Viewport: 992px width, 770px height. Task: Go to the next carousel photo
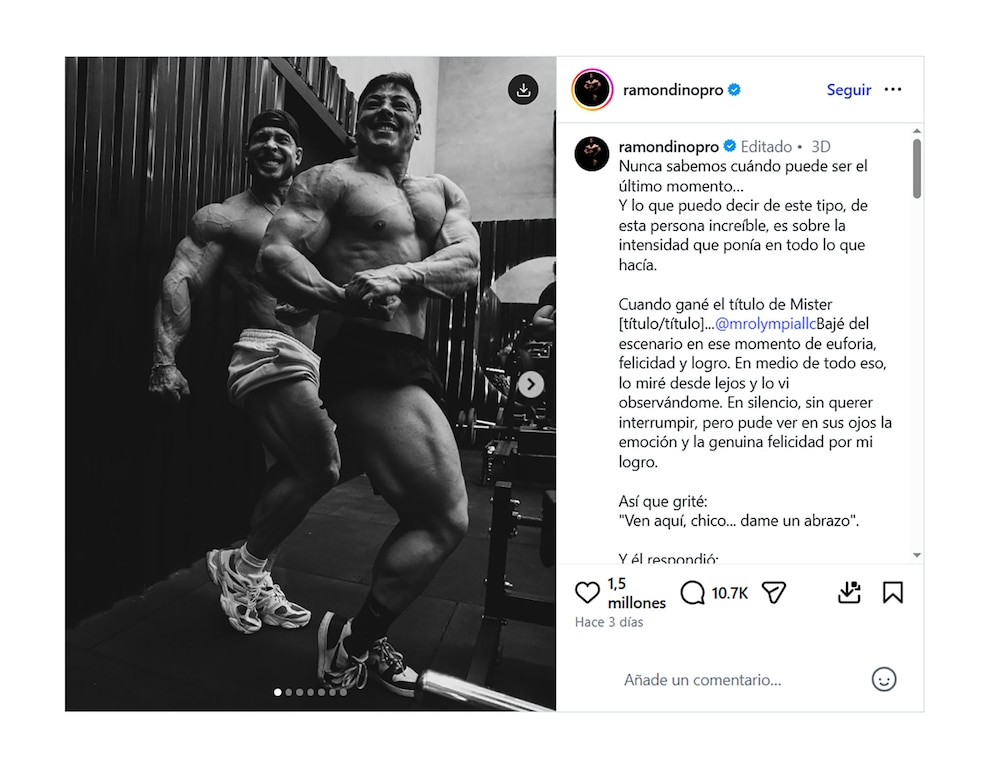[x=531, y=384]
